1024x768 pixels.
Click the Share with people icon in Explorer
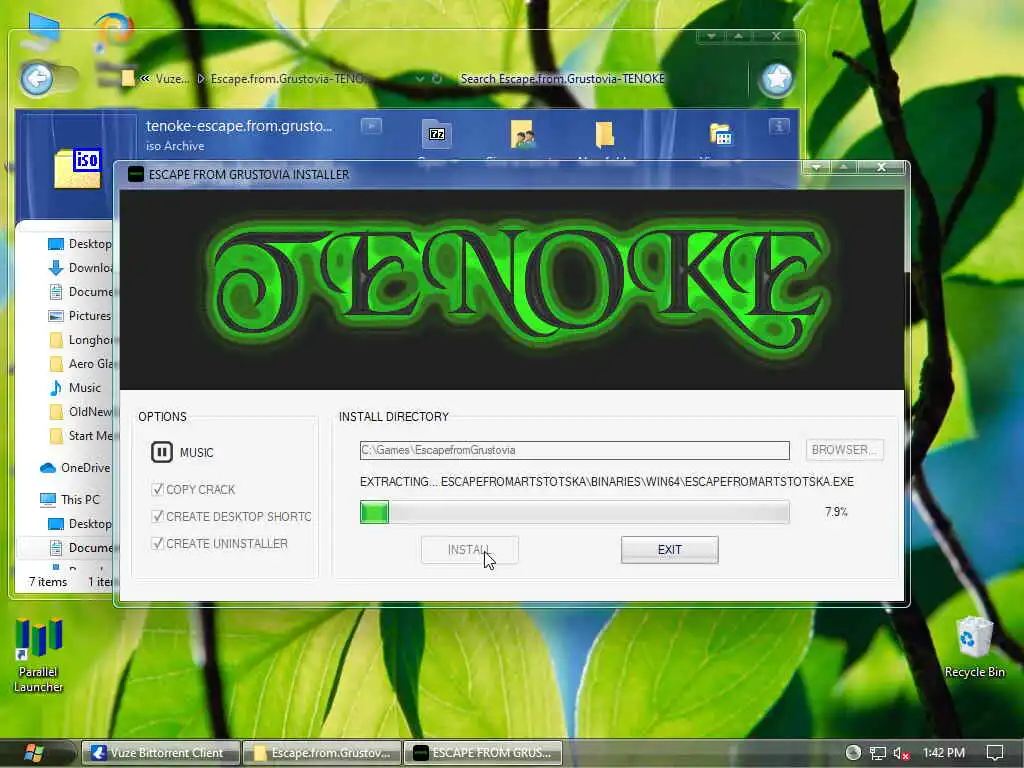click(522, 134)
